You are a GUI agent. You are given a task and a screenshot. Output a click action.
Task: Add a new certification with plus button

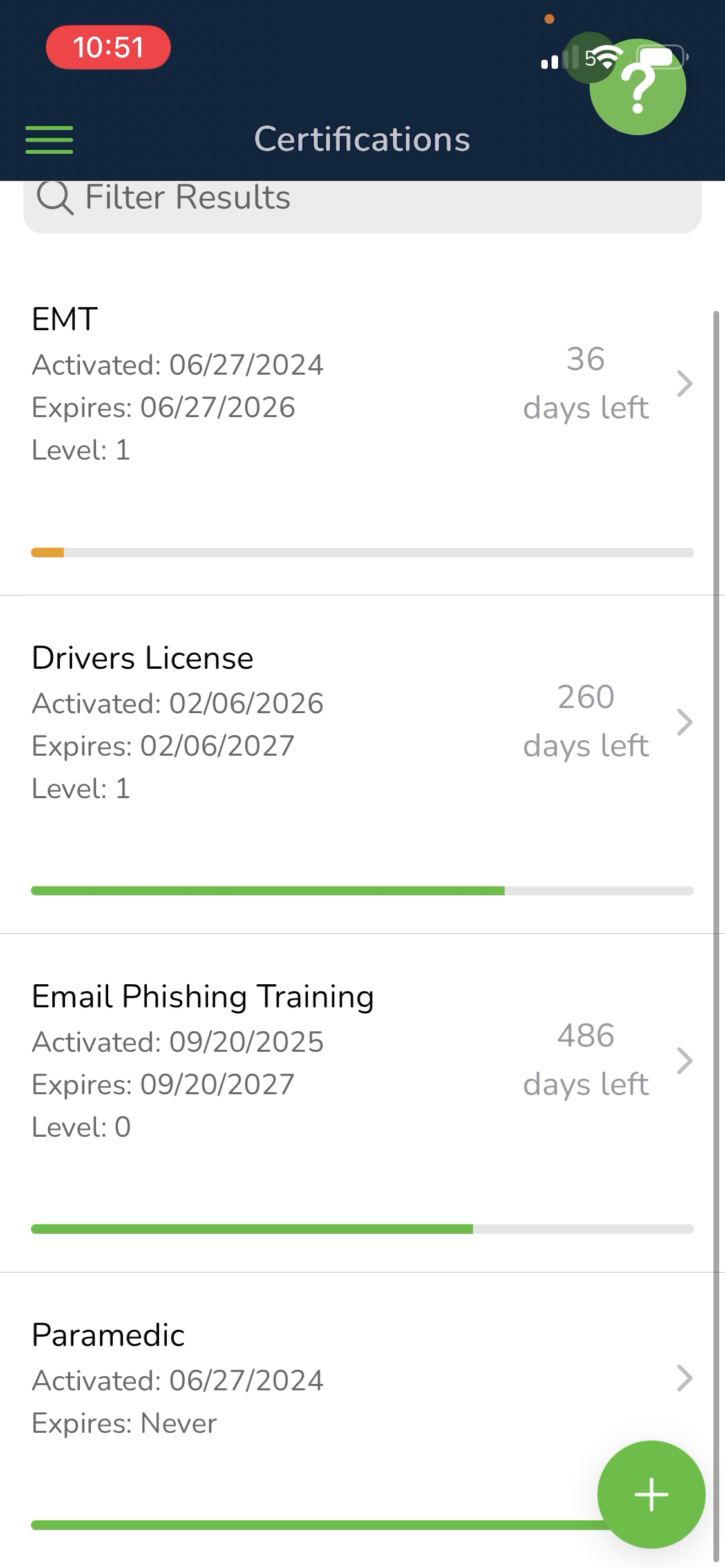(x=651, y=1494)
